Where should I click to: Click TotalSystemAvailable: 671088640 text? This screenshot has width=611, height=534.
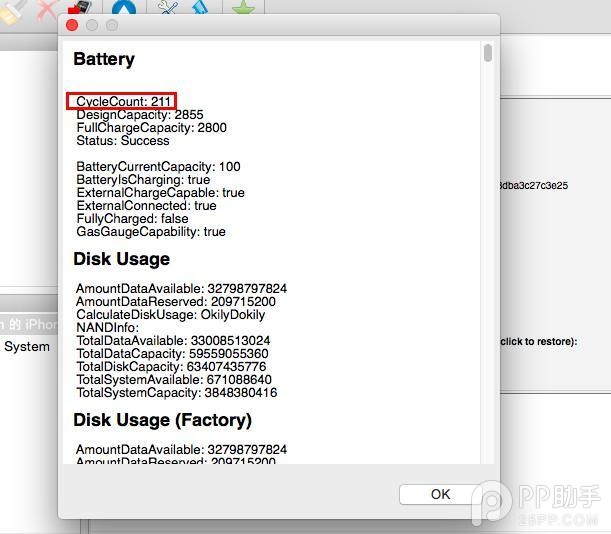tap(174, 379)
